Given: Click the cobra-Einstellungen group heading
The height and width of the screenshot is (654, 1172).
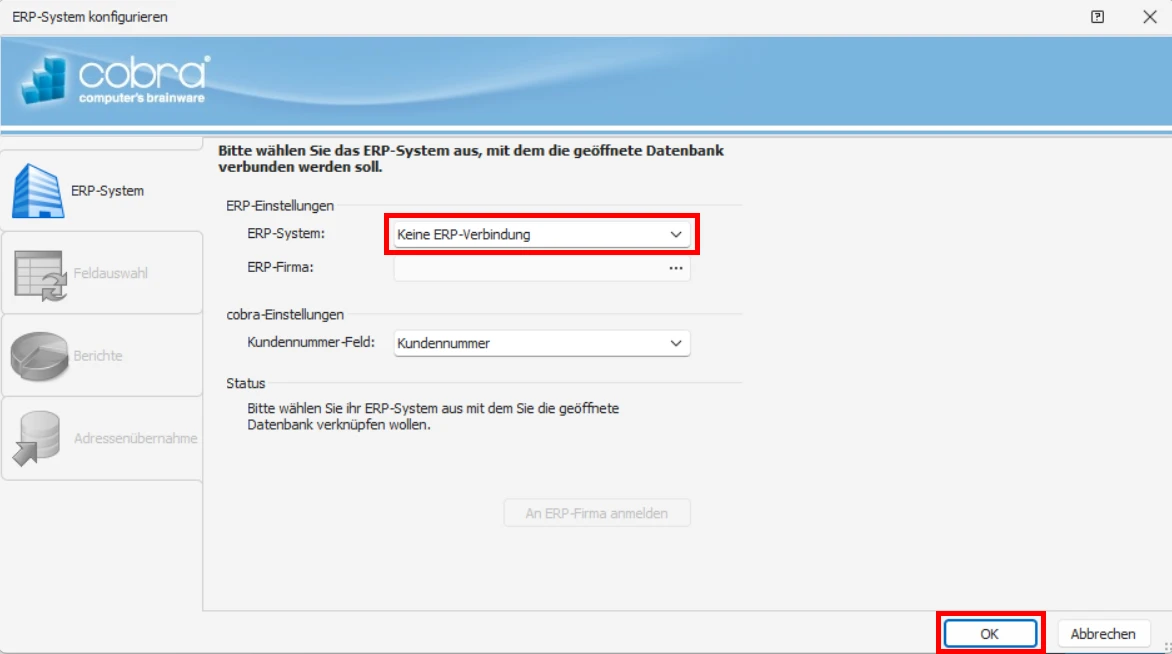Looking at the screenshot, I should pyautogui.click(x=285, y=315).
